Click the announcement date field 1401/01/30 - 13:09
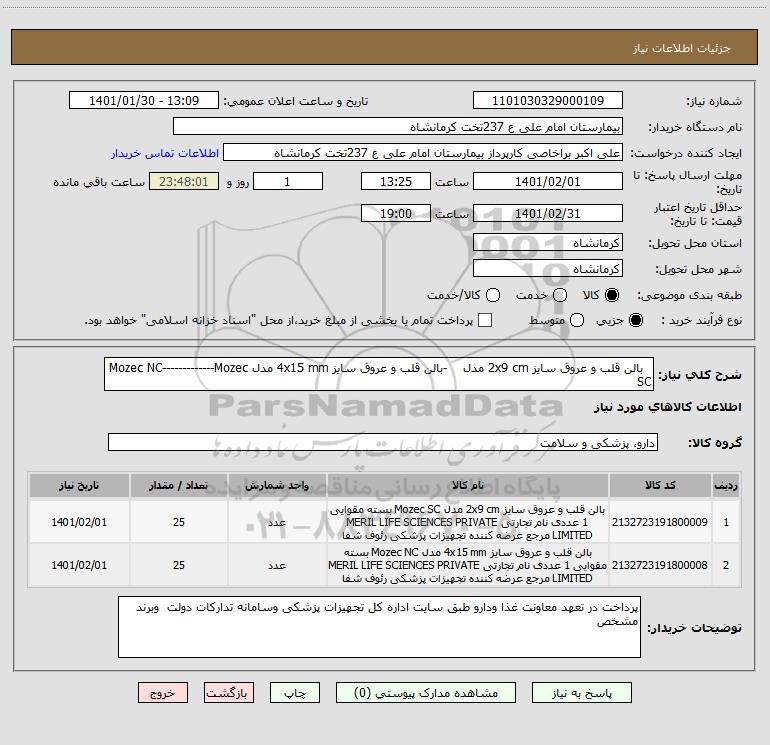Image resolution: width=770 pixels, height=745 pixels. click(x=144, y=100)
